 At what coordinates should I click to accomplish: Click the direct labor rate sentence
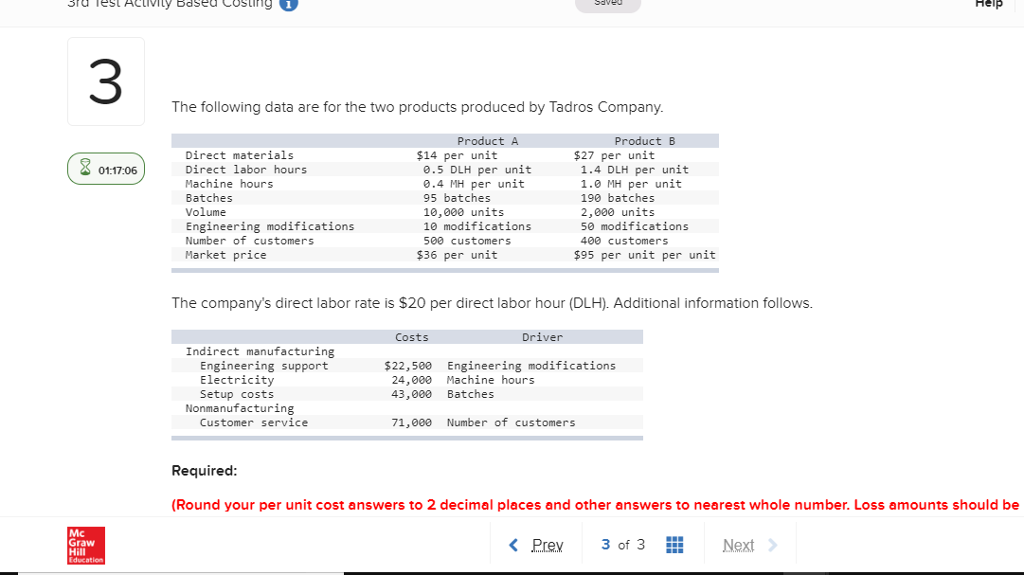tap(492, 303)
